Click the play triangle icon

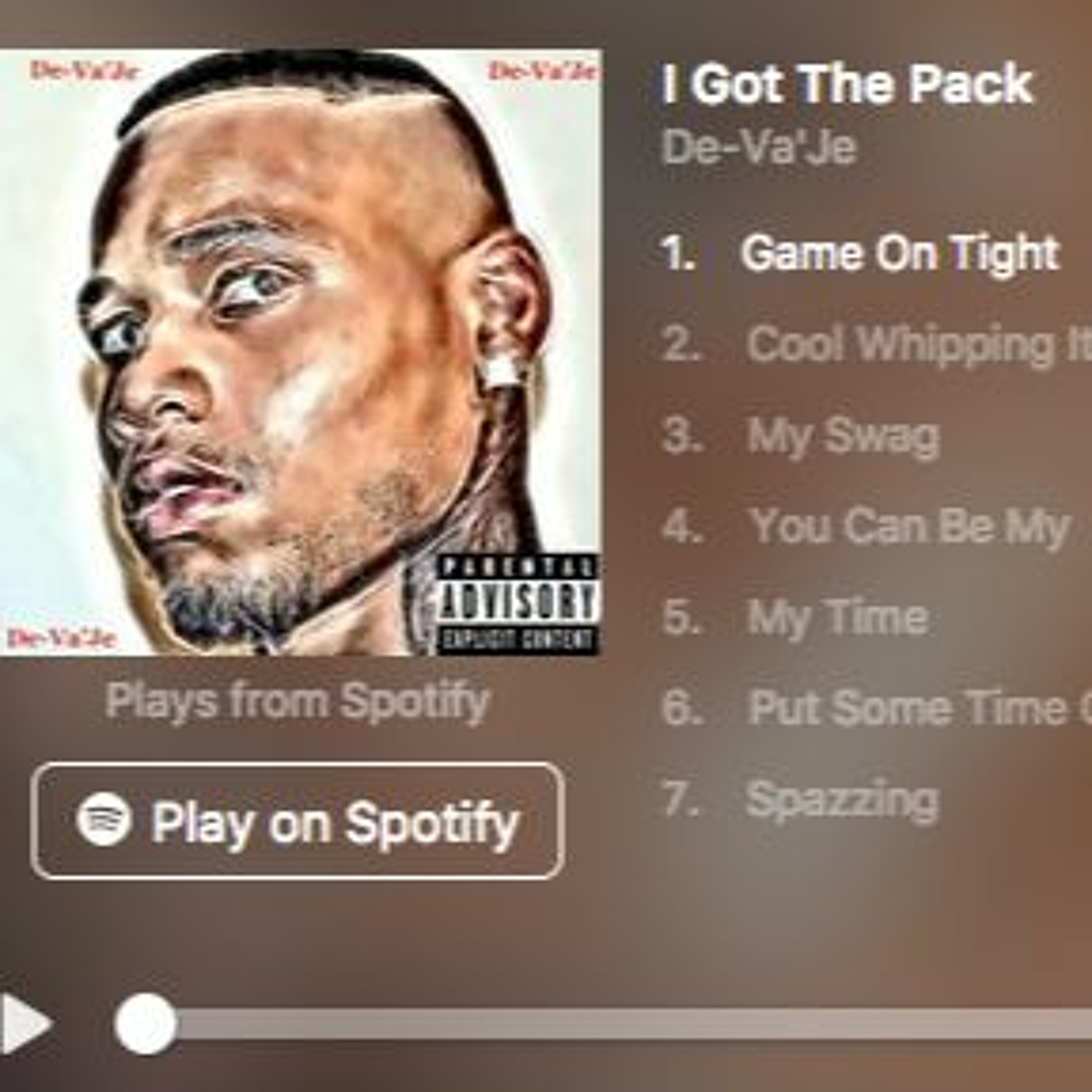click(x=25, y=1024)
